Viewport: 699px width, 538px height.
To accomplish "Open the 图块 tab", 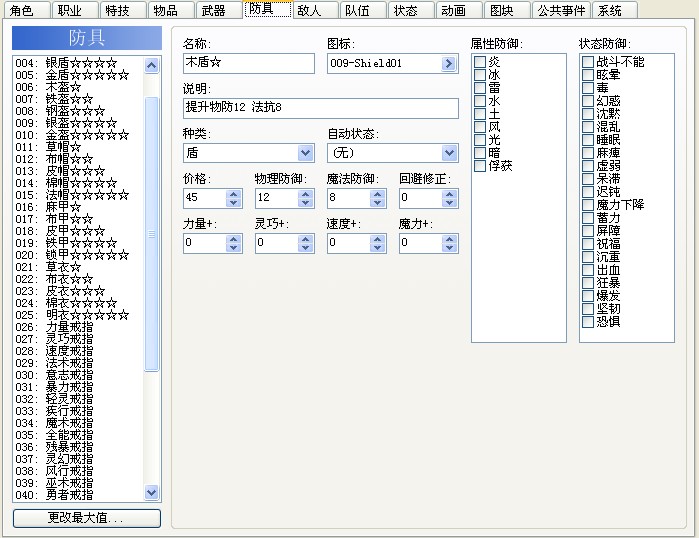I will click(508, 10).
